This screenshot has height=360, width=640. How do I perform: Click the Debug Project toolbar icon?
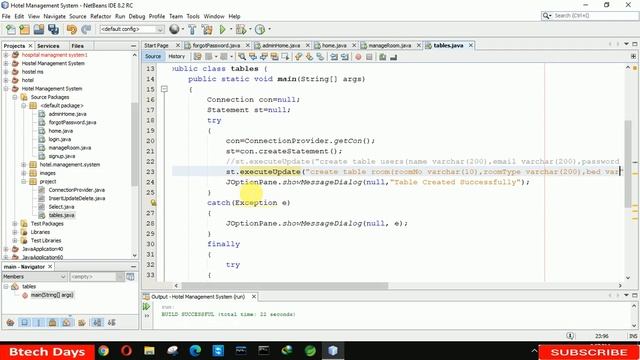coord(241,29)
